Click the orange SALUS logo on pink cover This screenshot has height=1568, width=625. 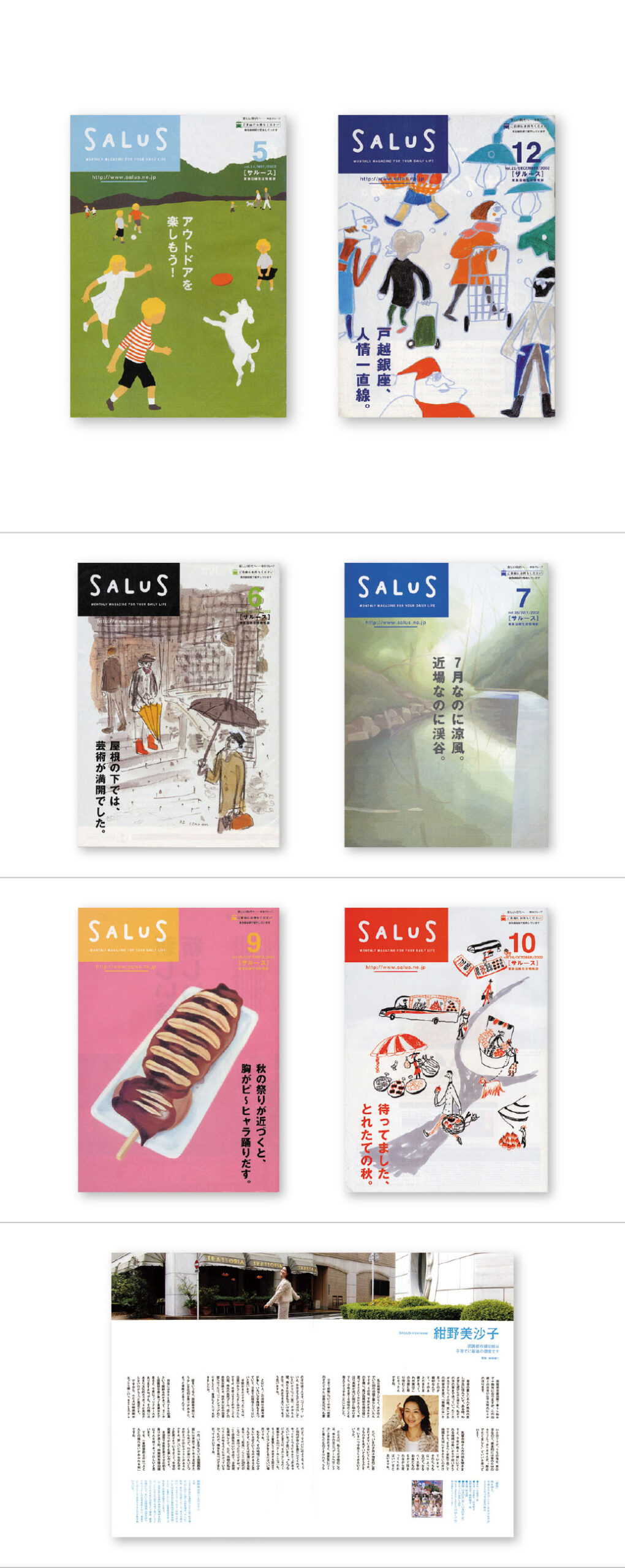coord(128,934)
